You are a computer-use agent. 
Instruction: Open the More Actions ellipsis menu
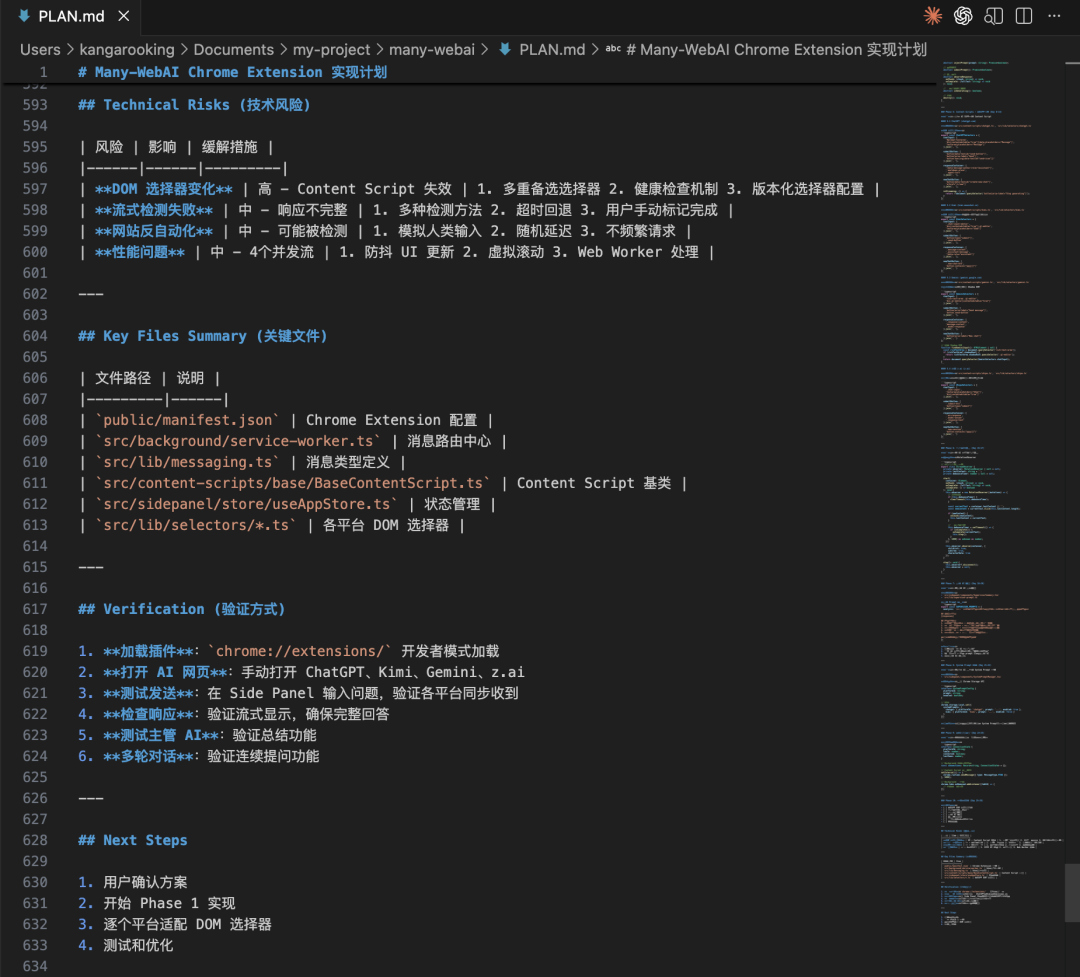tap(1054, 15)
